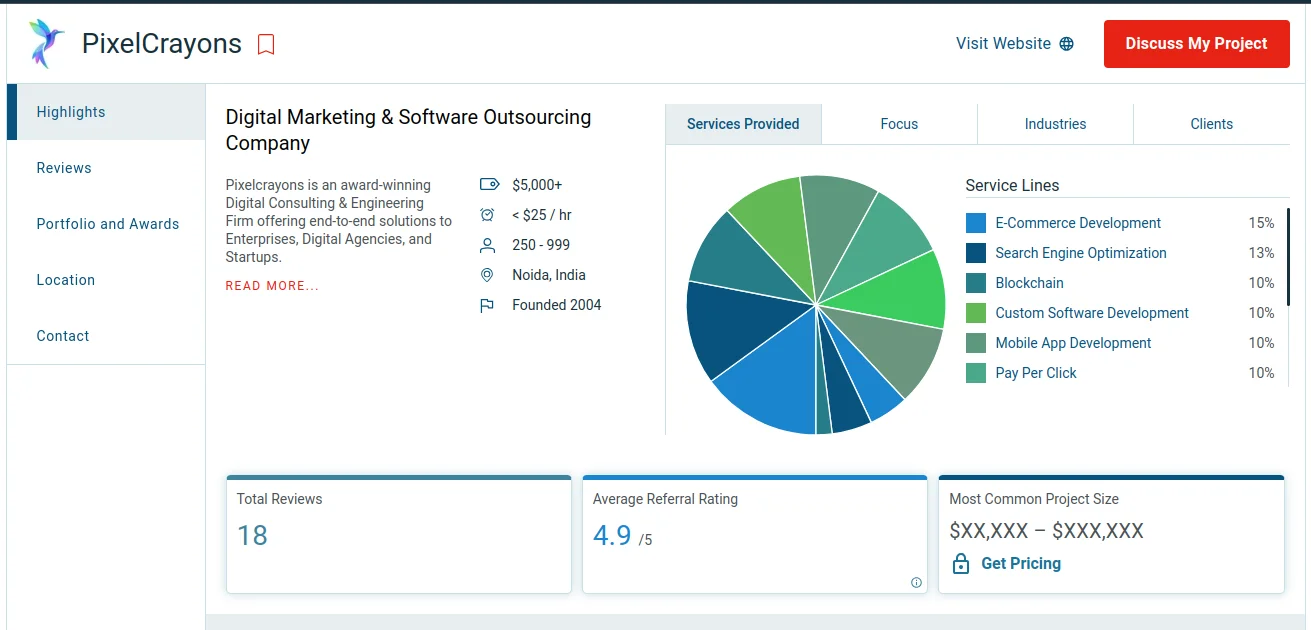
Task: Jump to the Contact section
Action: click(106, 336)
